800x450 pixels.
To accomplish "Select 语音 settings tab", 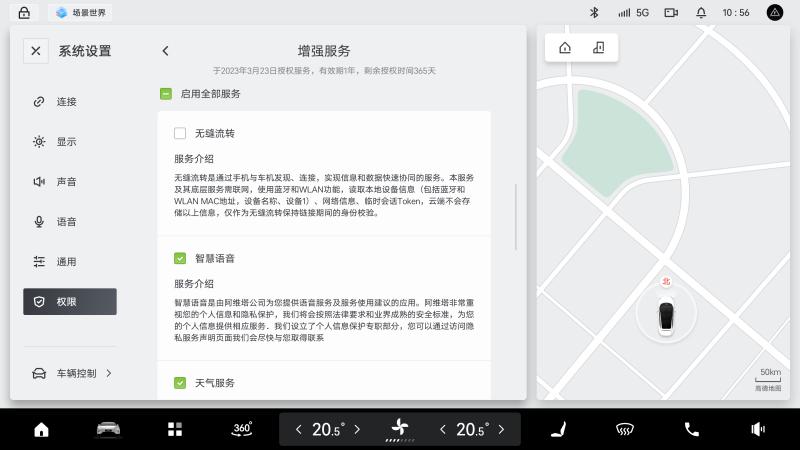I will [70, 221].
